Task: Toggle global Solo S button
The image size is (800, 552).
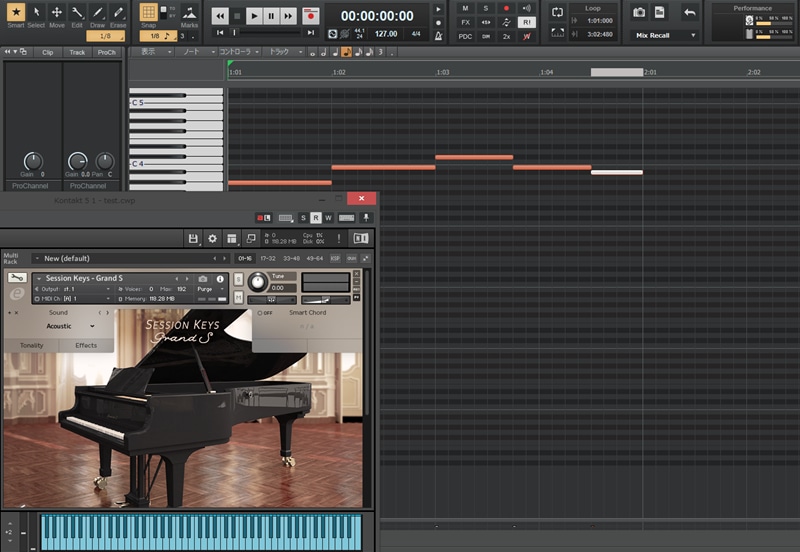Action: (486, 8)
